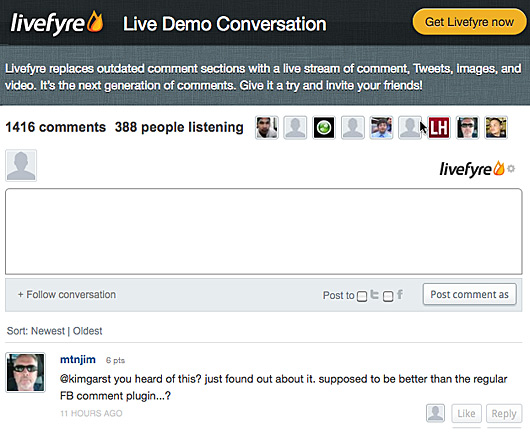Click the Get Livefyre now button
This screenshot has height=435, width=530.
click(x=469, y=22)
